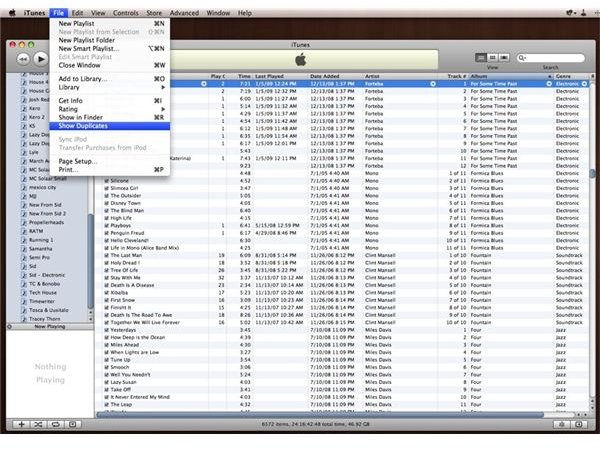Click the Genius button at bottom right
This screenshot has width=600, height=449.
[562, 424]
